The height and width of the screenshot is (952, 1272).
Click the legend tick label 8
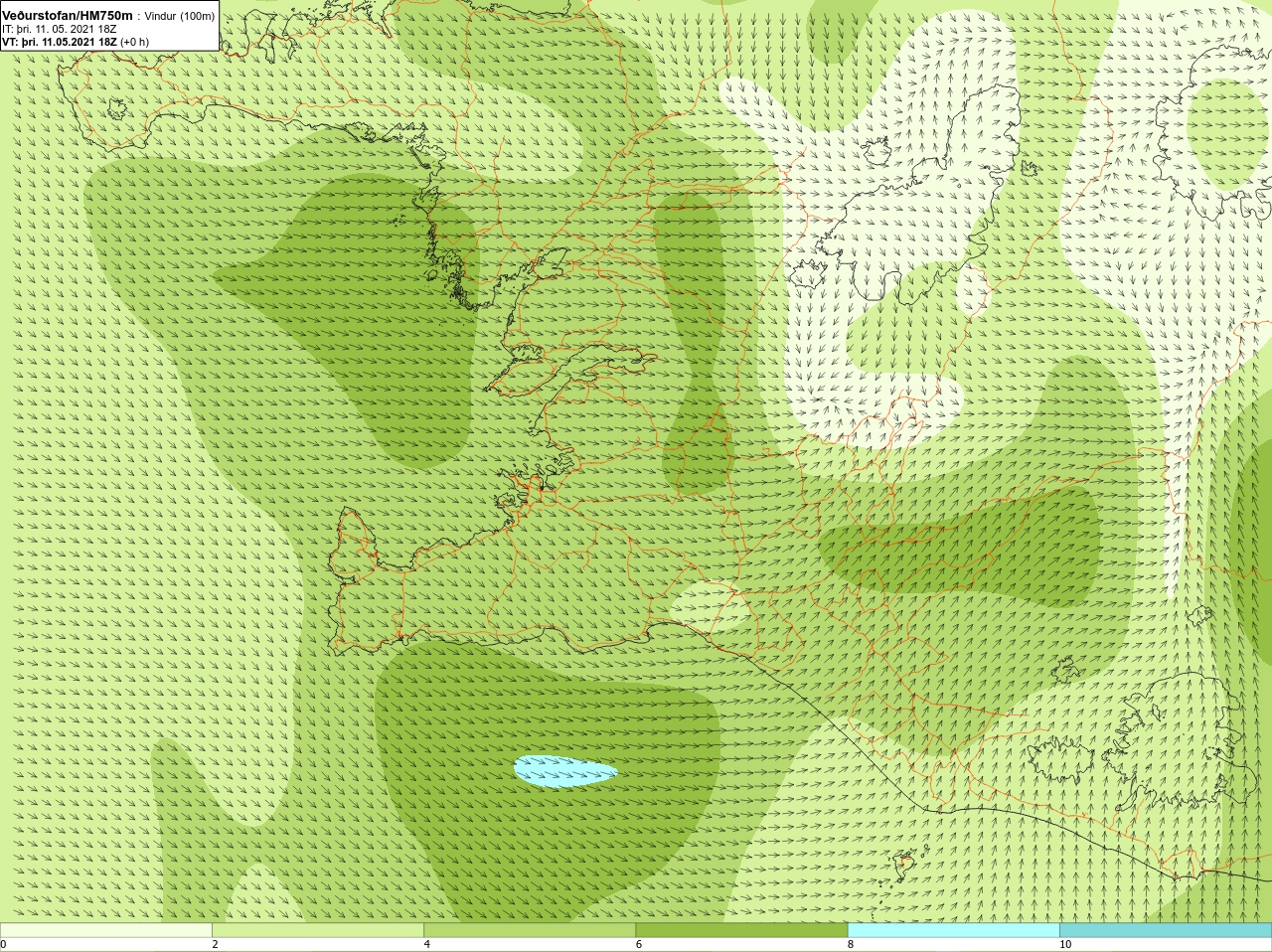pos(851,945)
